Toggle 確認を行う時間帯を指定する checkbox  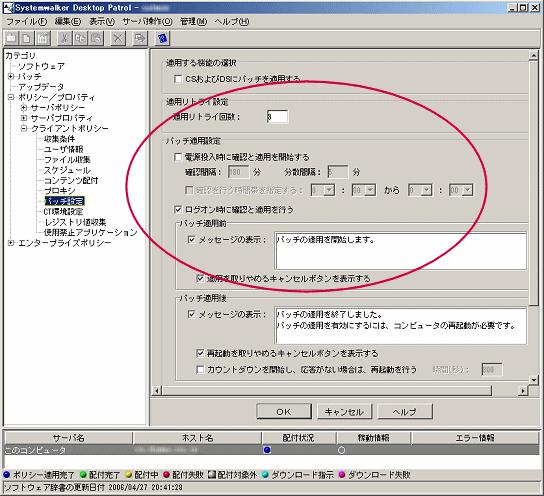189,190
